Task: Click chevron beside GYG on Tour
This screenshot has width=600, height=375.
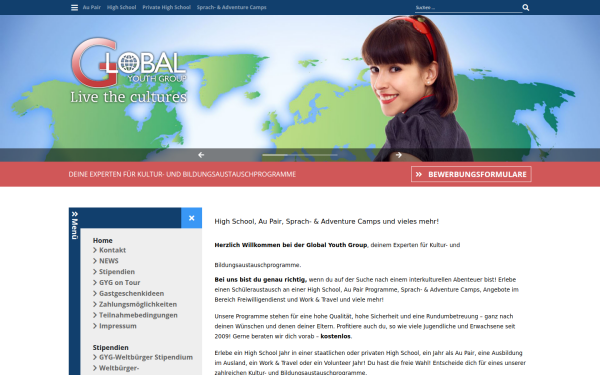Action: 95,282
